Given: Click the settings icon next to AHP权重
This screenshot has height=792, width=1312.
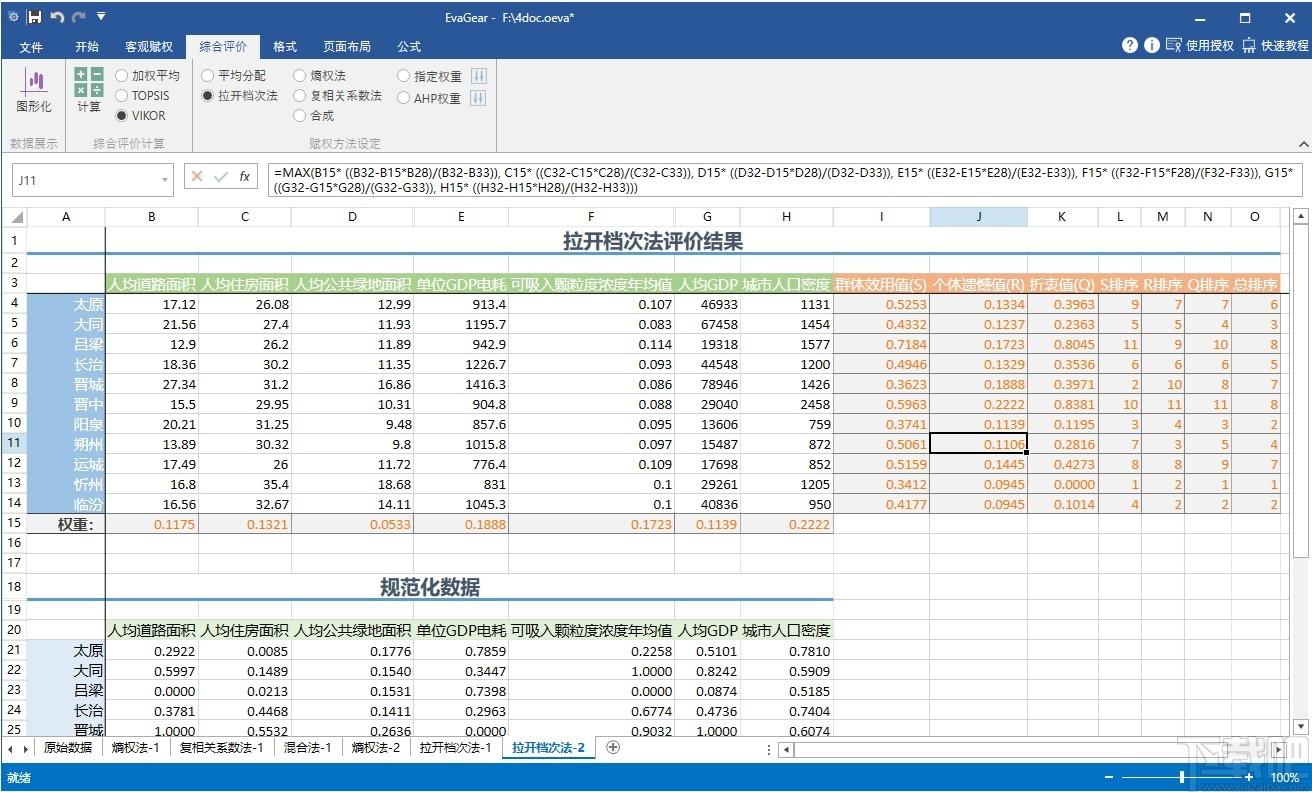Looking at the screenshot, I should pyautogui.click(x=478, y=98).
